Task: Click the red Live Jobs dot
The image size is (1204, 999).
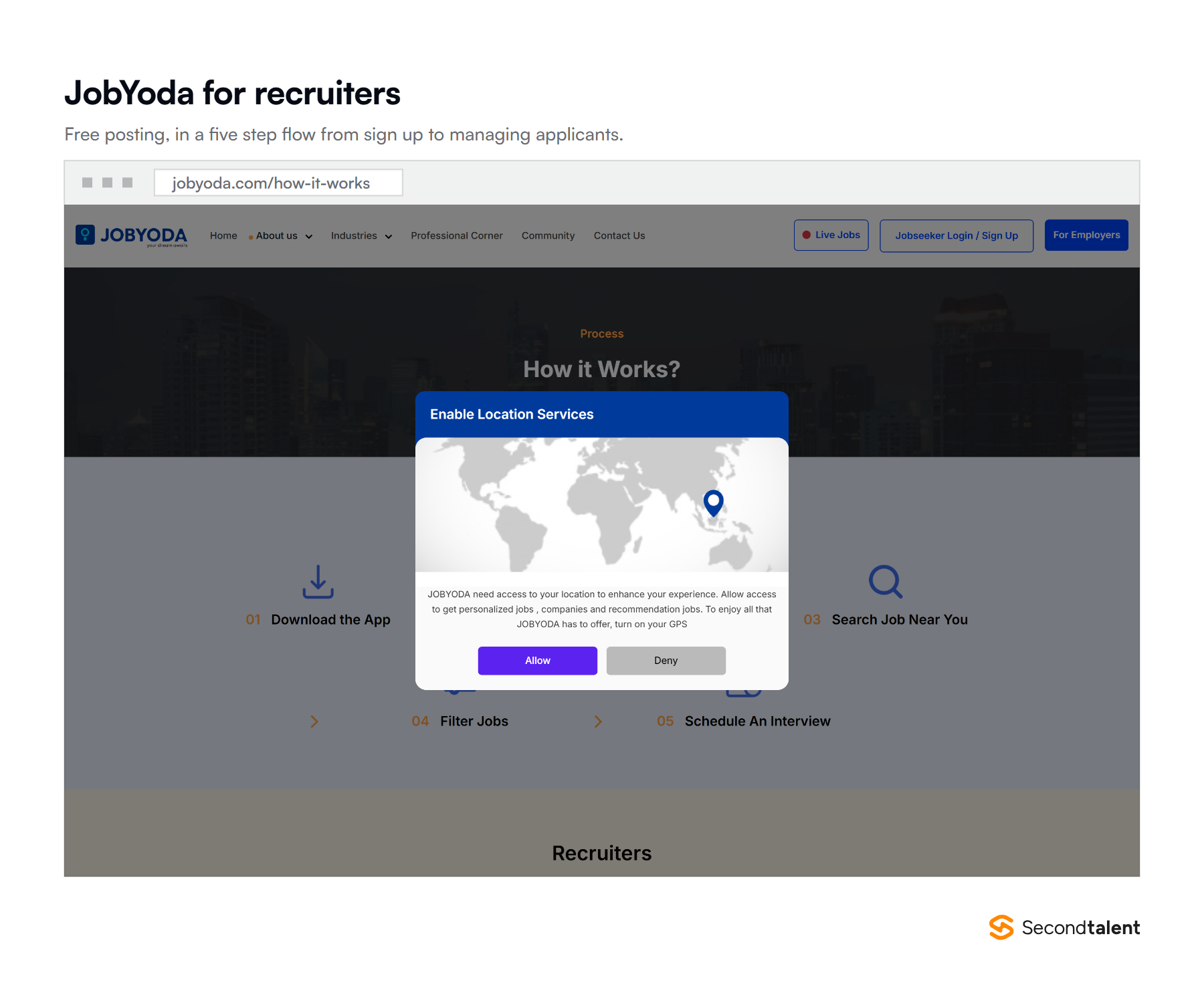Action: point(807,235)
